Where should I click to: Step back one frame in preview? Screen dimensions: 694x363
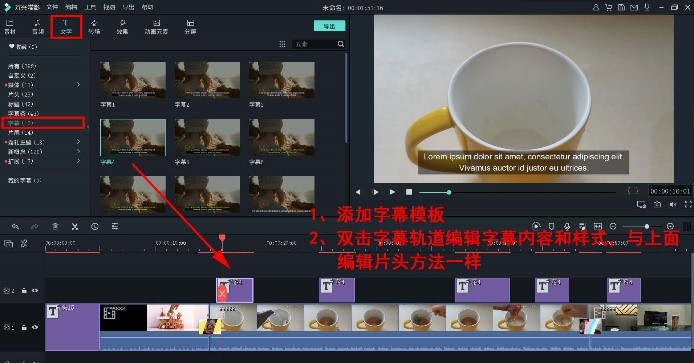point(358,192)
